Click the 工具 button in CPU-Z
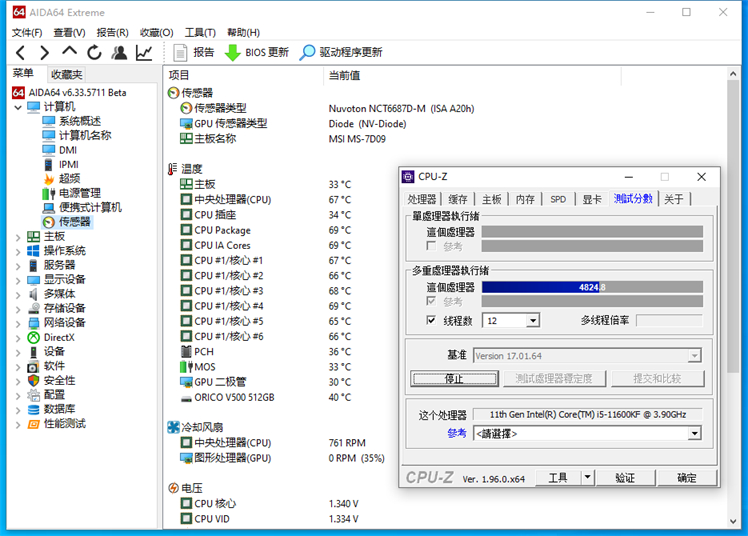748x536 pixels. pos(558,478)
